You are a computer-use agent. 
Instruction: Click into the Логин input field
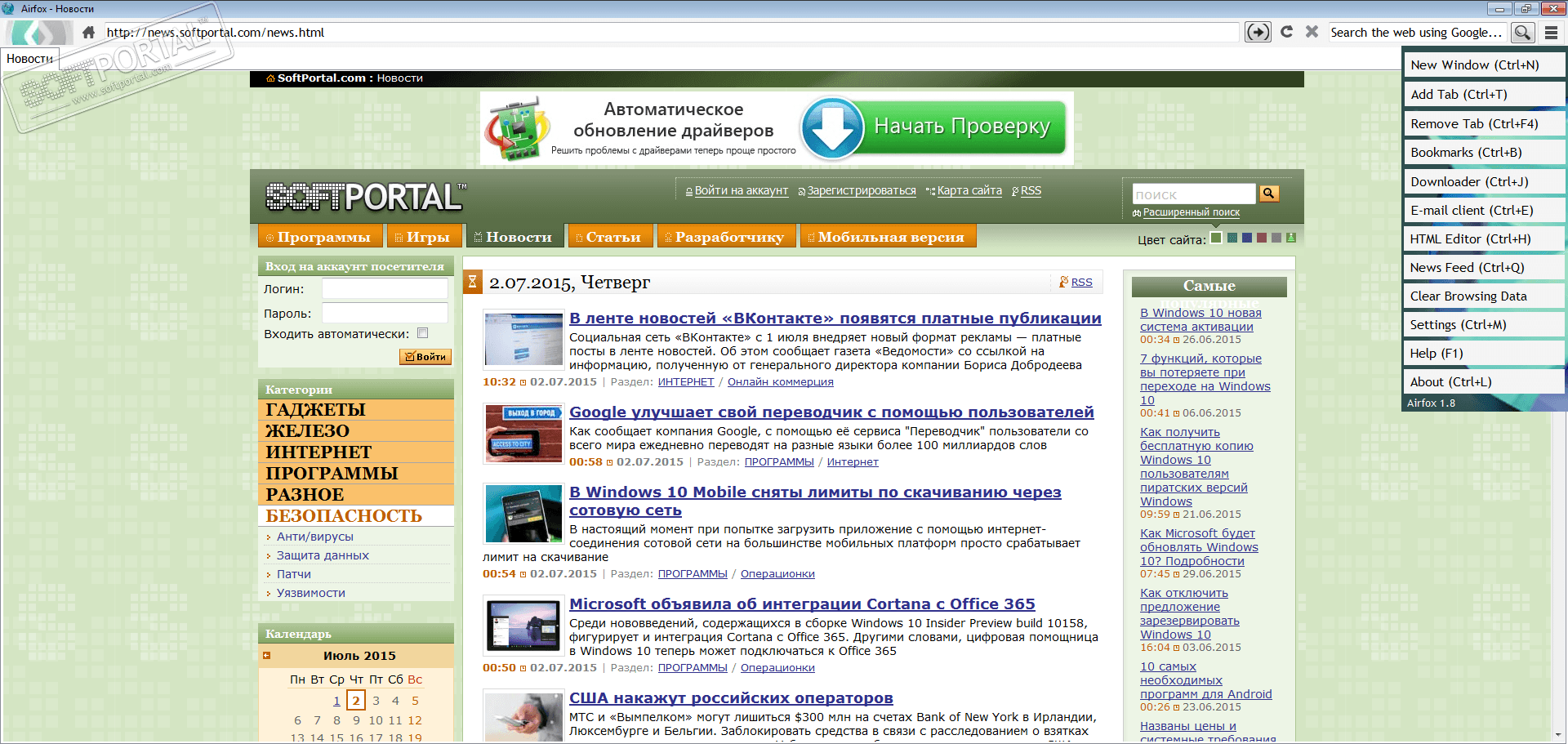(385, 289)
